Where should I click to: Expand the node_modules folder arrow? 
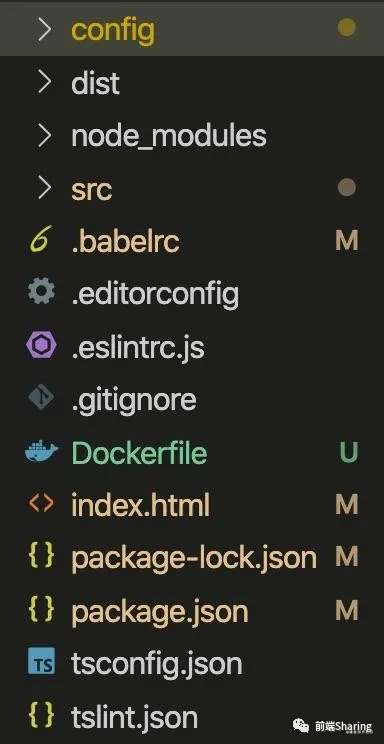44,136
